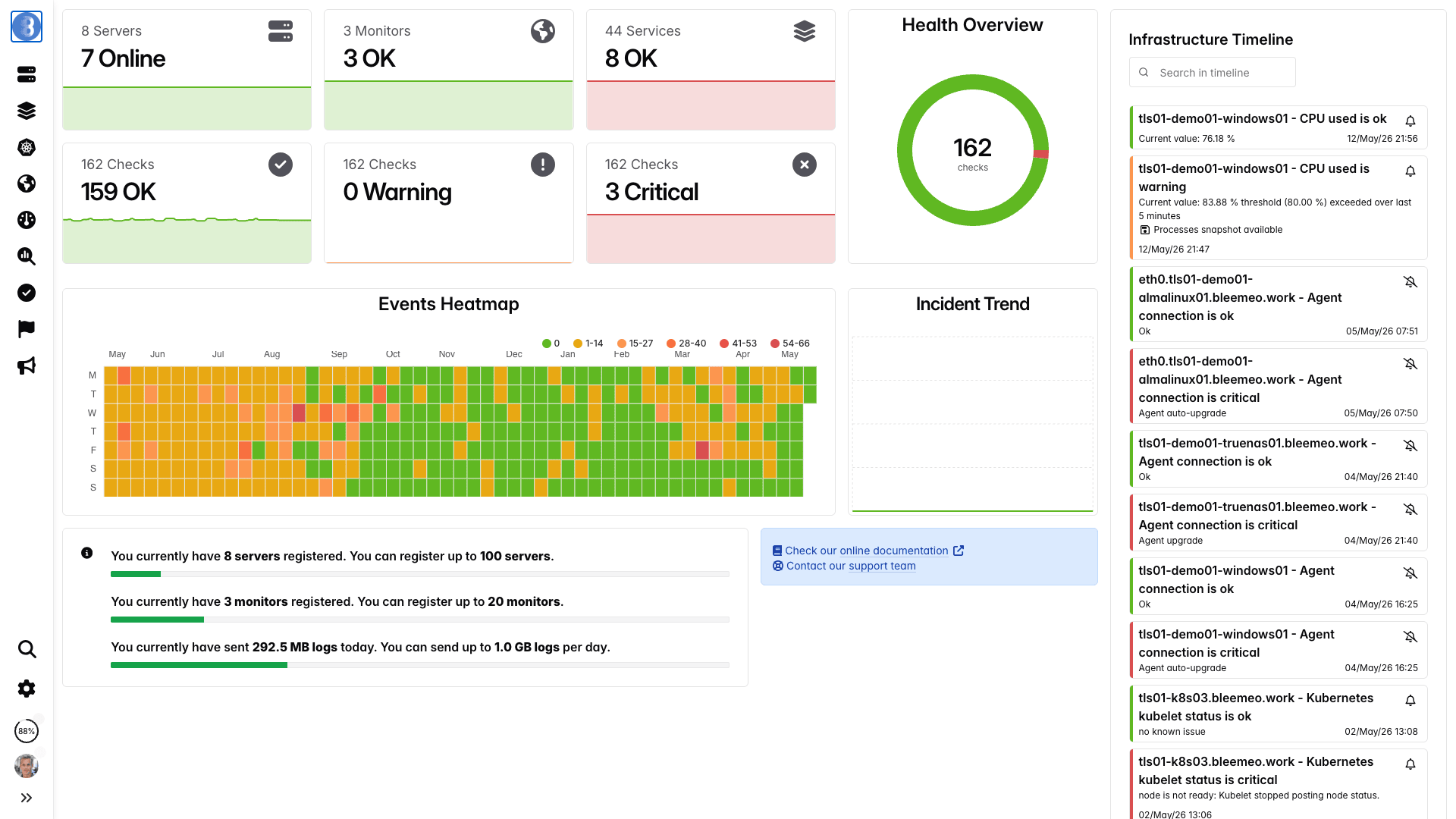The image size is (1456, 819).
Task: Open online documentation link
Action: [893, 551]
